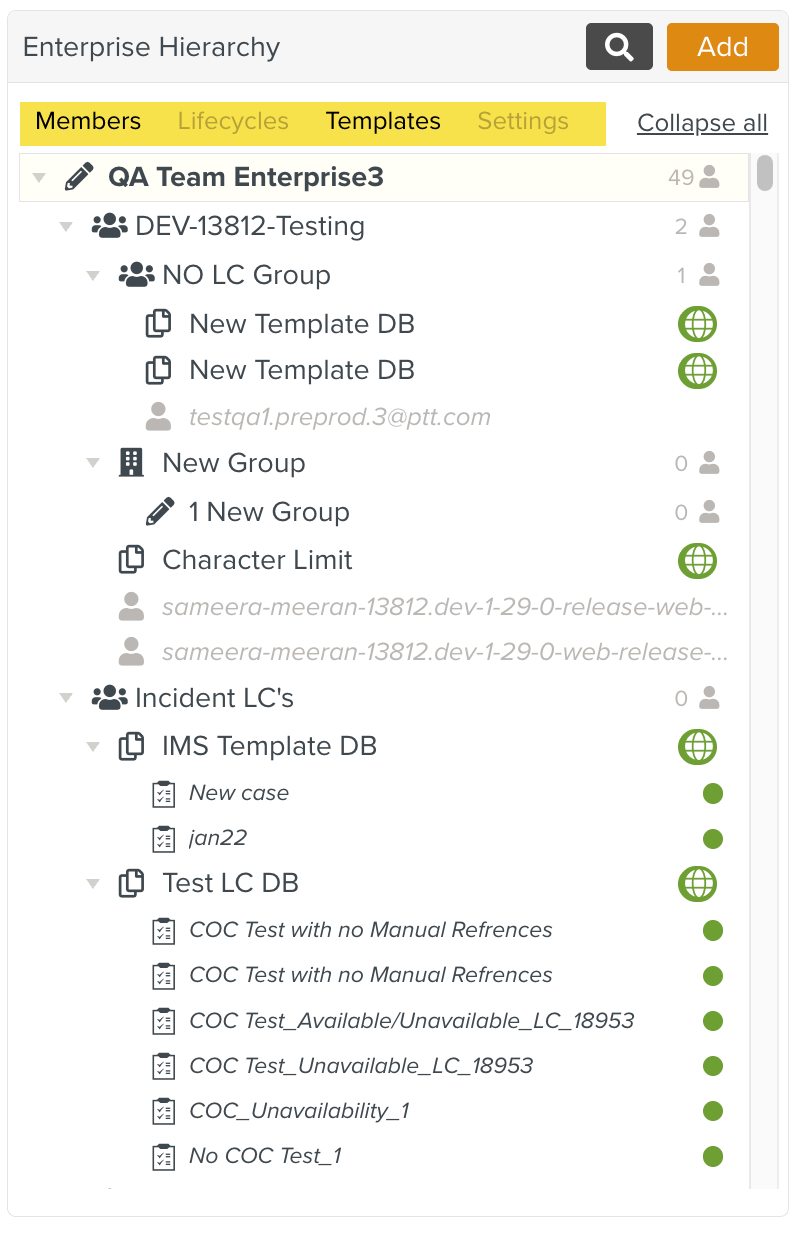The width and height of the screenshot is (794, 1236).
Task: Click the green globe icon for Character Limit
Action: [697, 560]
